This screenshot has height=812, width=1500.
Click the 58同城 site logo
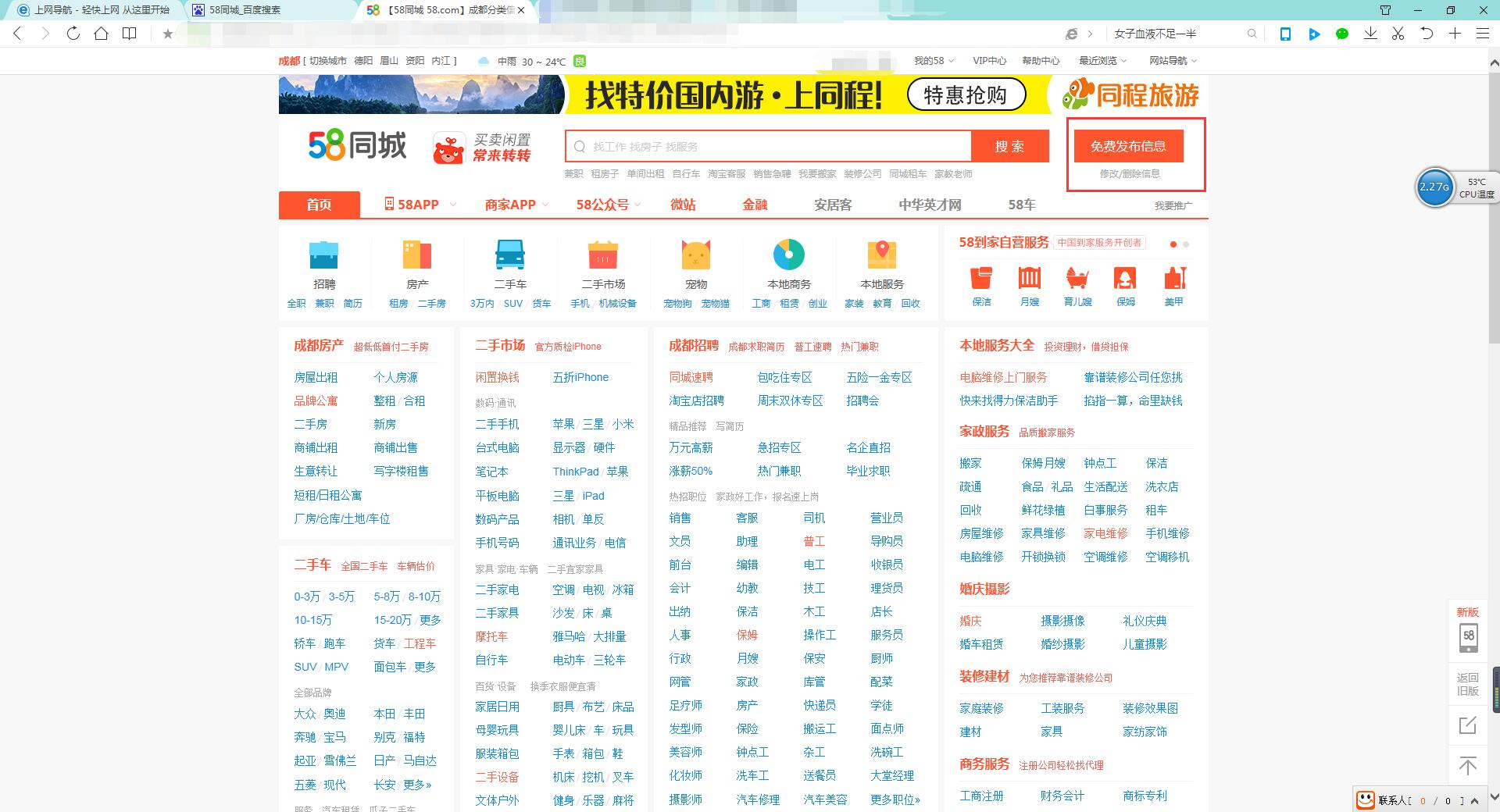(357, 146)
